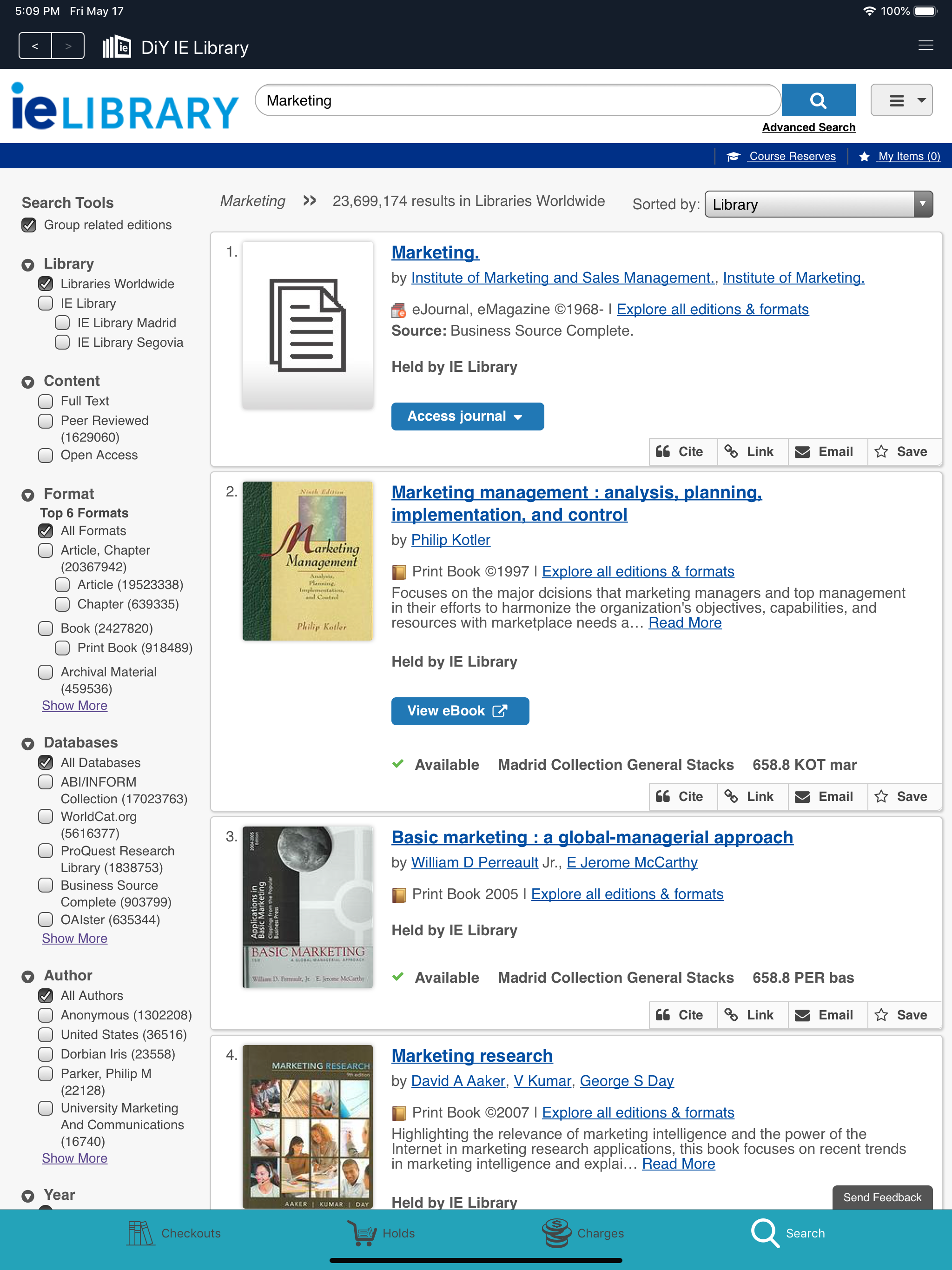The height and width of the screenshot is (1270, 952).
Task: Click the blue magnifier search button
Action: (818, 100)
